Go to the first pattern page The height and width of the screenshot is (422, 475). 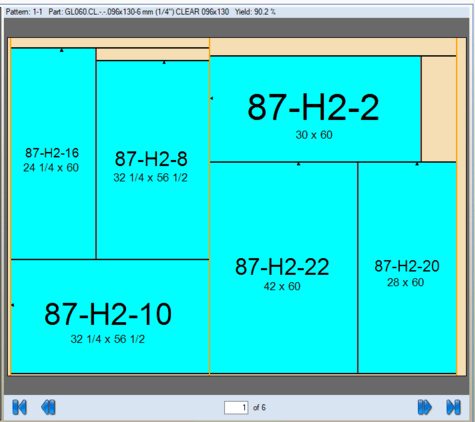(19, 407)
